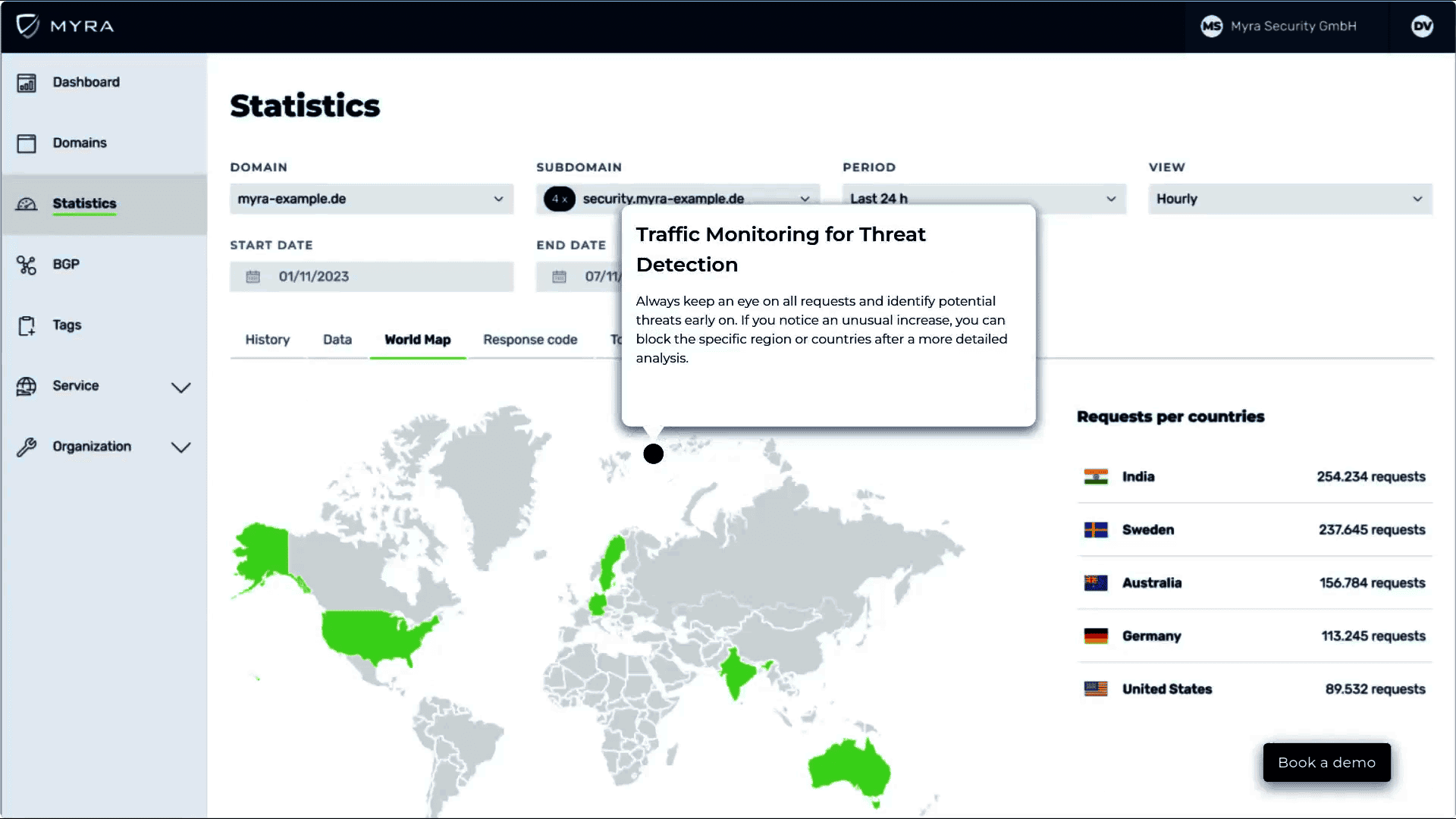Click the Dashboard icon in sidebar

27,83
